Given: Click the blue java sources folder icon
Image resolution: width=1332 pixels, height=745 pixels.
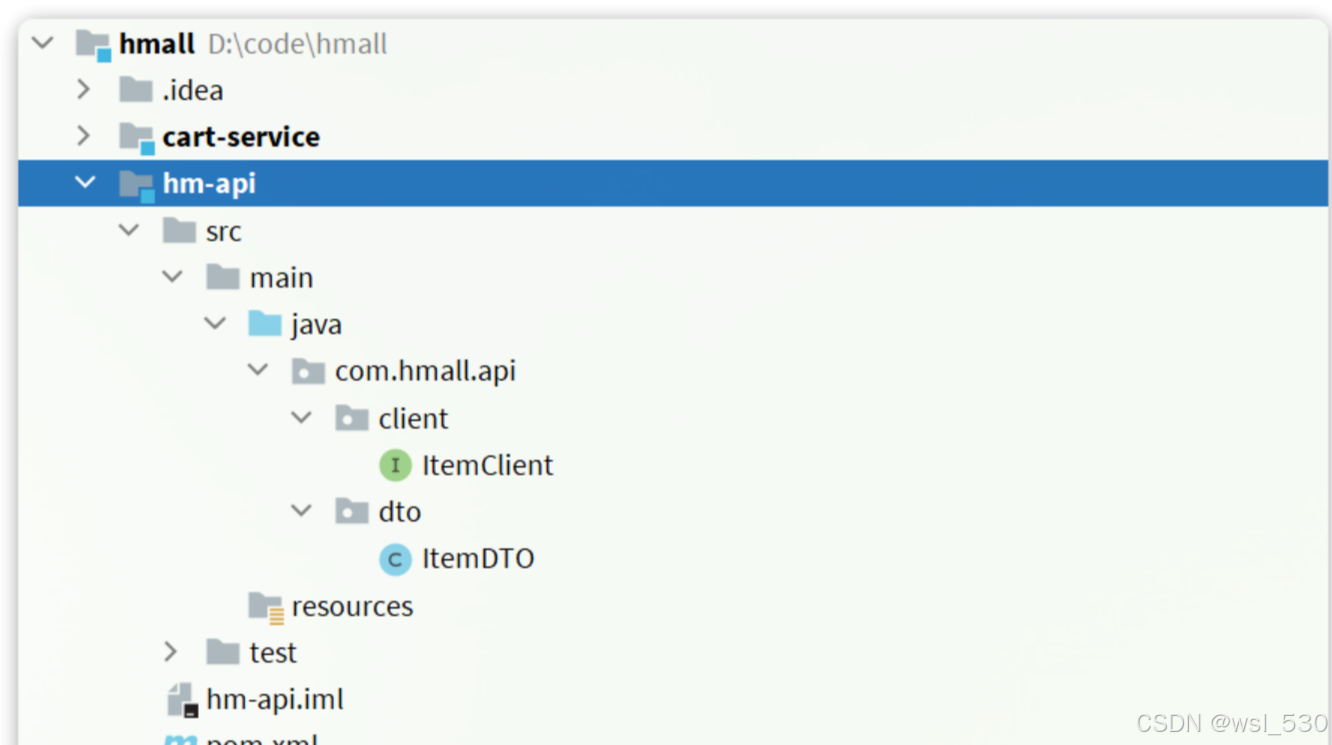Looking at the screenshot, I should 264,323.
